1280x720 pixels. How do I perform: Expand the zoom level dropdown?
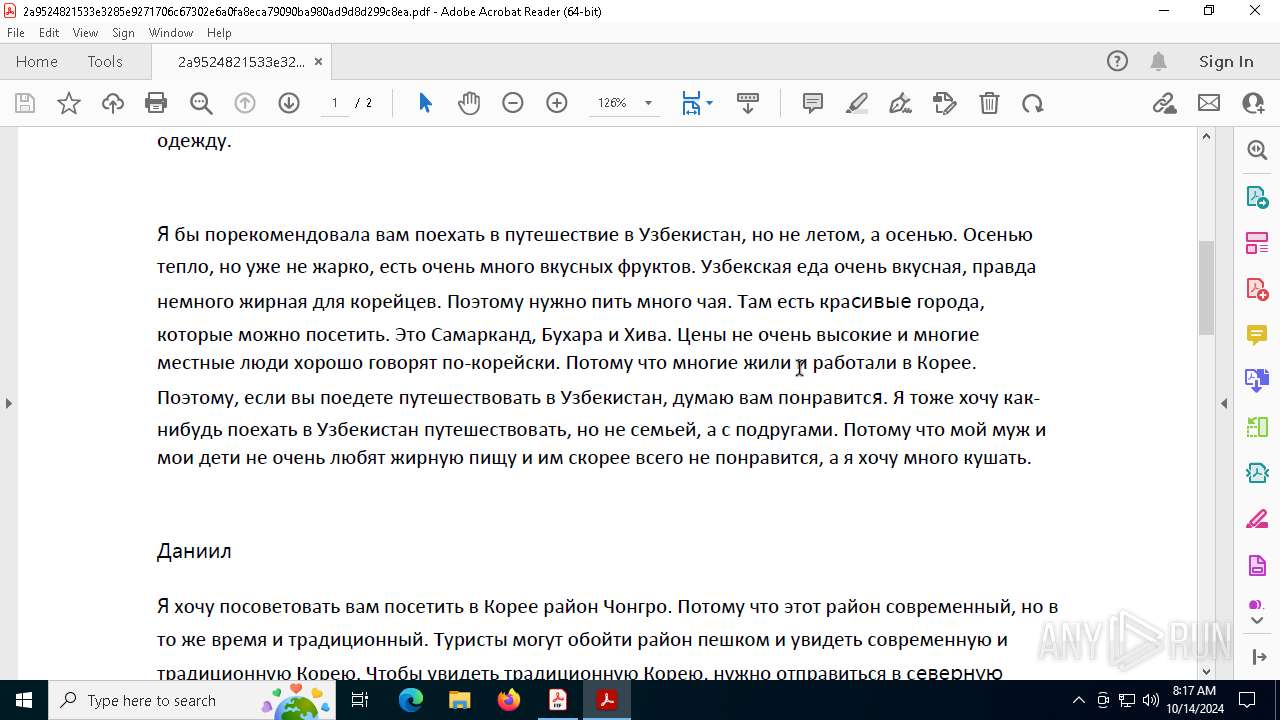point(648,103)
